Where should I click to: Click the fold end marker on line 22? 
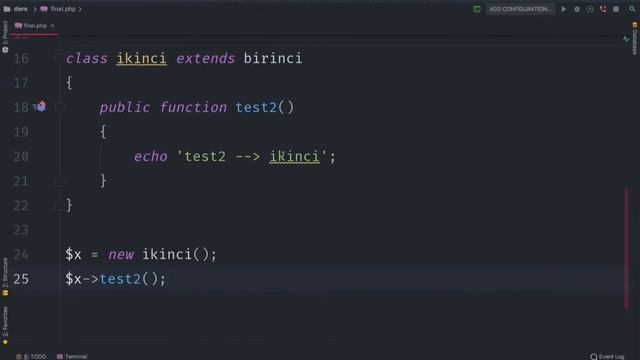point(59,206)
